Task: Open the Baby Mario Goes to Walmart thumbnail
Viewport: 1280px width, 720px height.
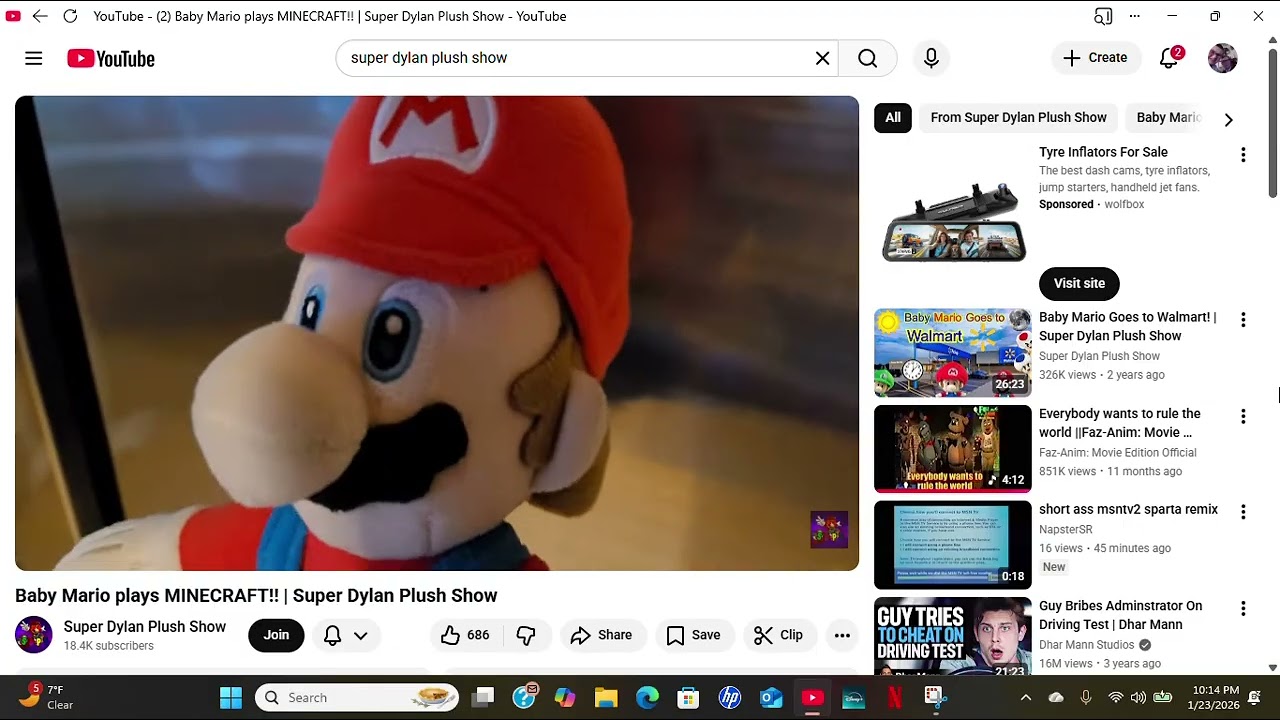Action: point(953,353)
